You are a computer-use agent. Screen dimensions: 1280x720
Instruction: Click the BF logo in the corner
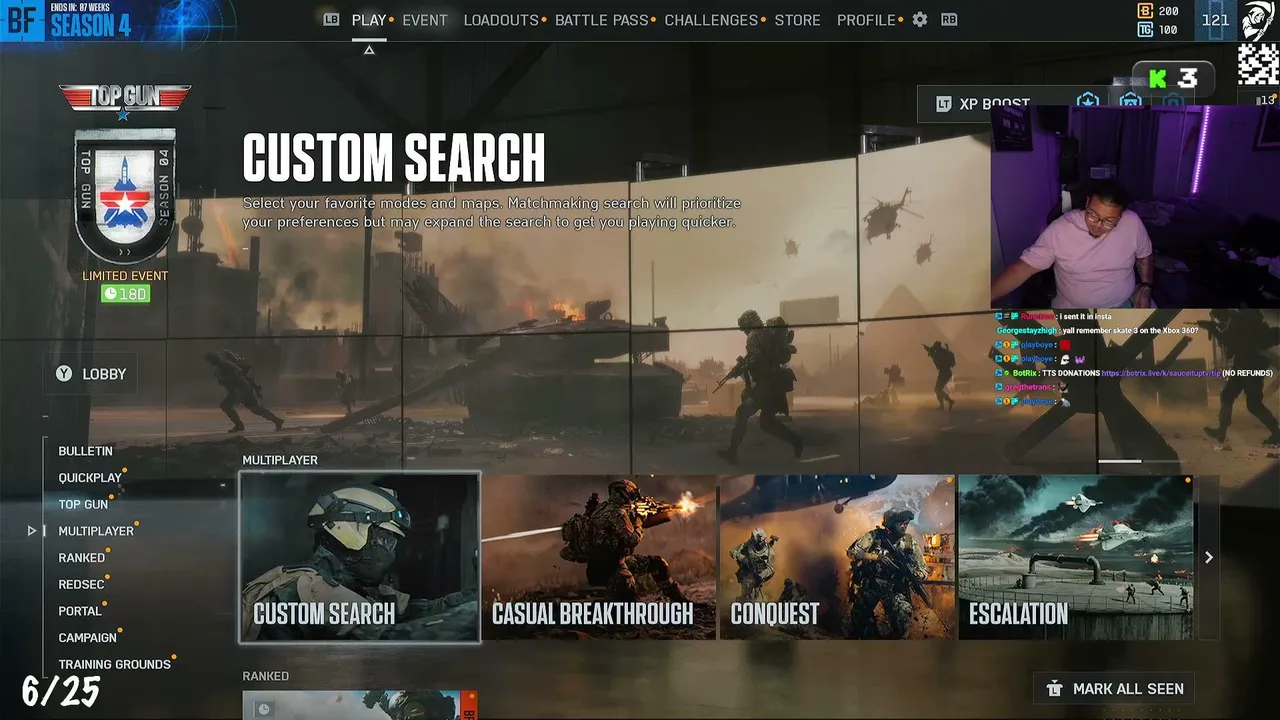click(22, 21)
